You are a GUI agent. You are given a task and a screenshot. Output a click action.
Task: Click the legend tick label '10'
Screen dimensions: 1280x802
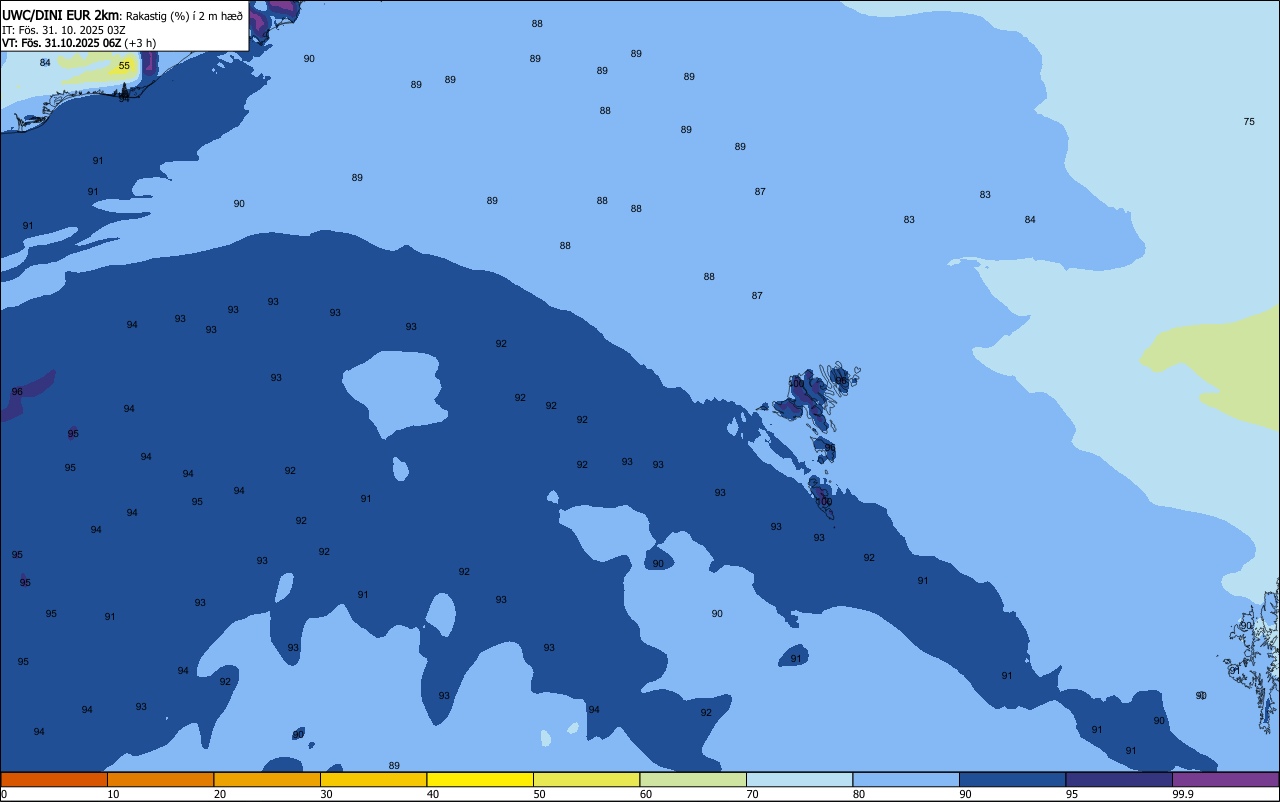113,794
